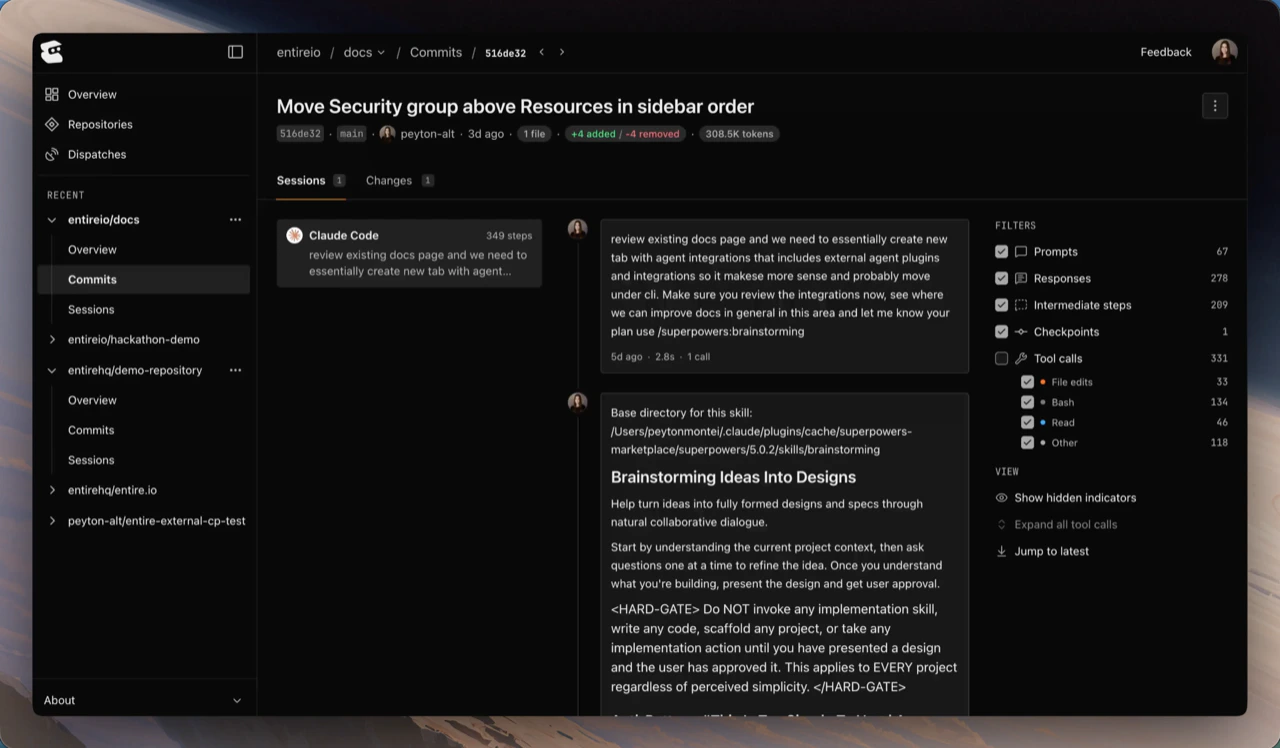The width and height of the screenshot is (1280, 748).
Task: Click the '349 steps' label
Action: tap(509, 236)
